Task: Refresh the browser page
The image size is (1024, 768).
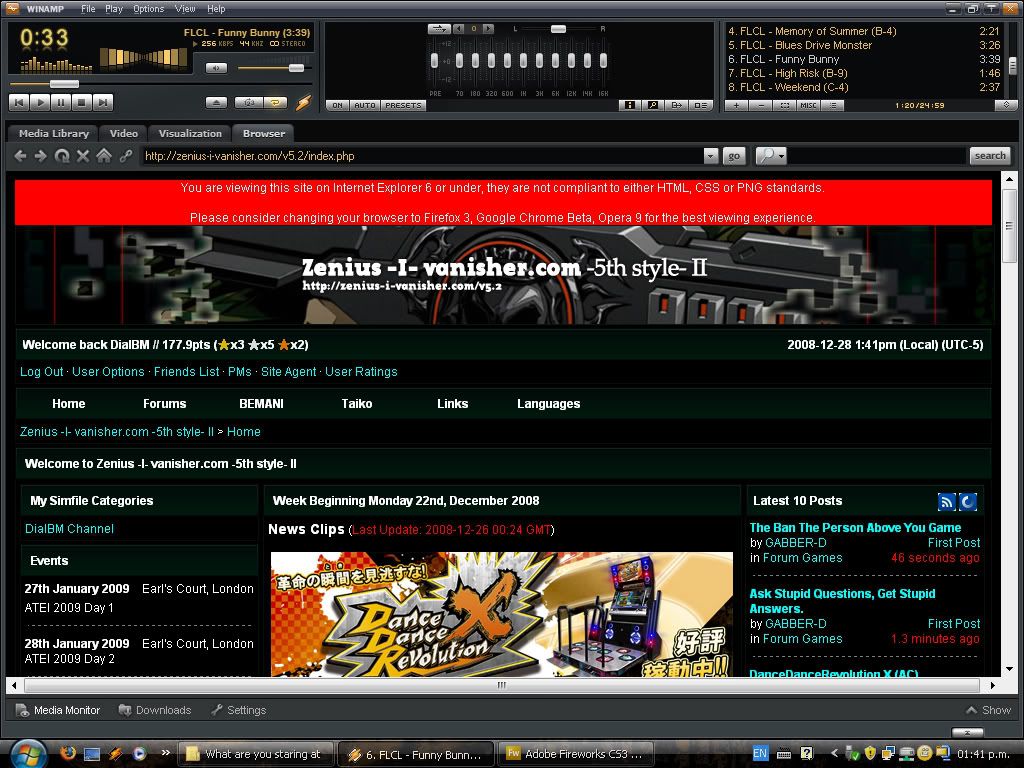Action: [x=62, y=156]
